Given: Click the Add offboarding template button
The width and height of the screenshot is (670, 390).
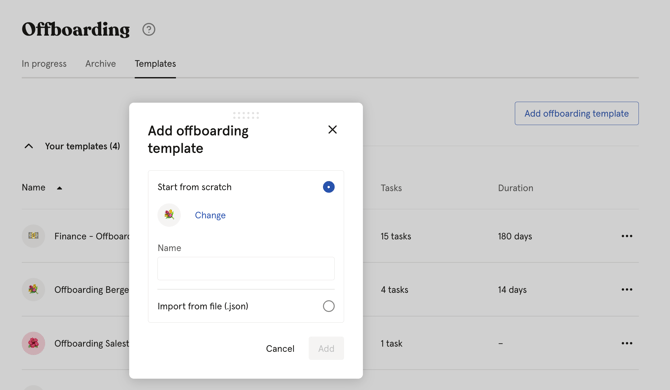Looking at the screenshot, I should 576,113.
